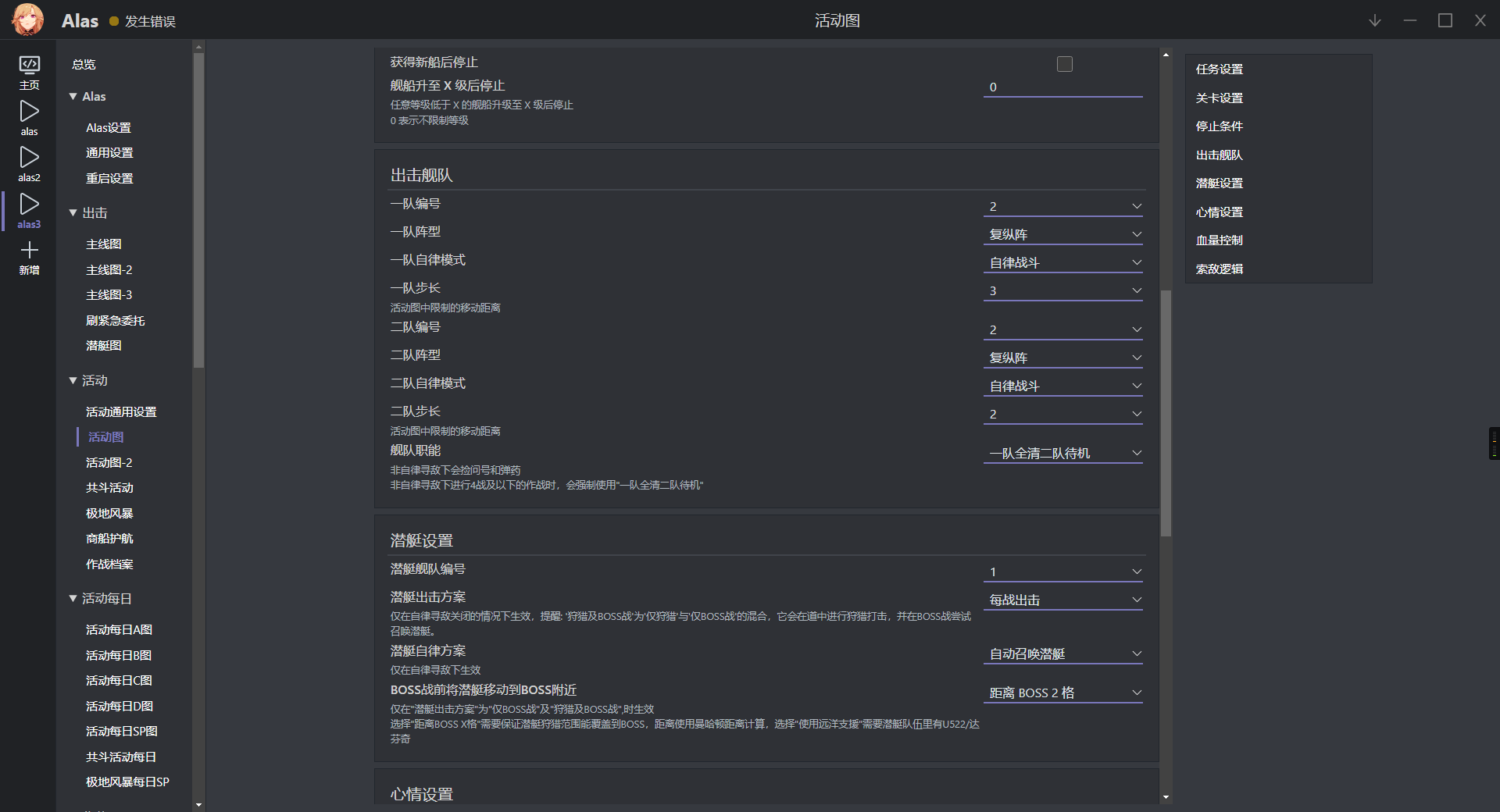Toggle 获得新船后停止 checkbox
The image size is (1500, 812).
[x=1064, y=64]
